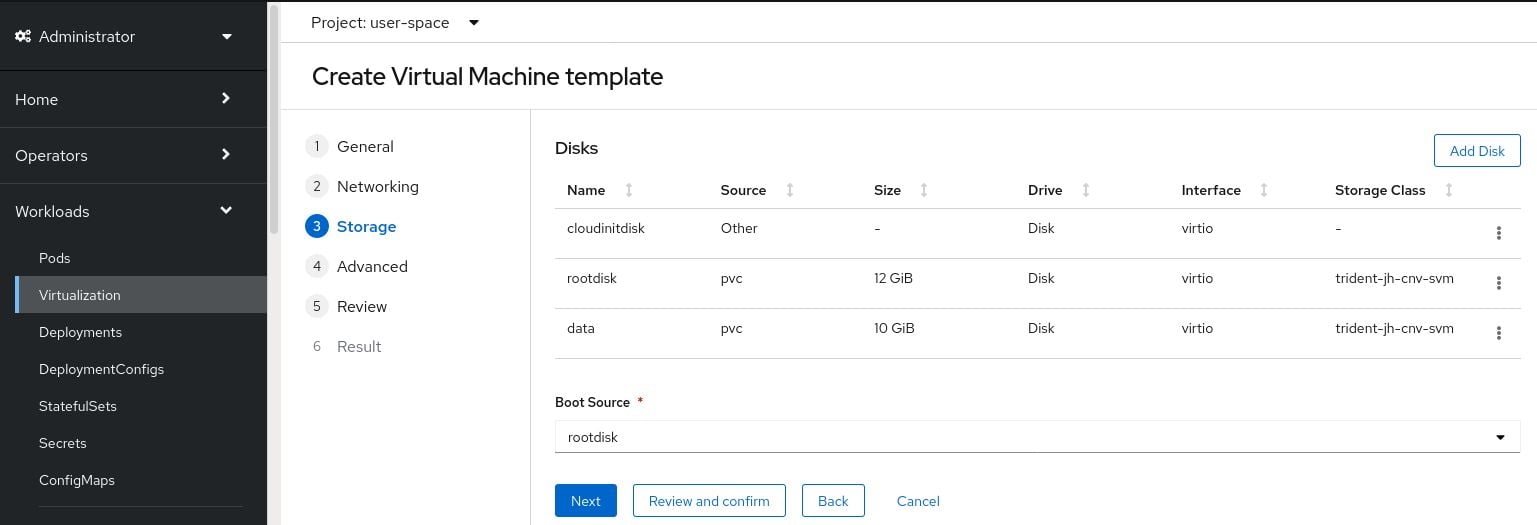Image resolution: width=1537 pixels, height=525 pixels.
Task: Open kebab menu for rootdisk row
Action: pos(1498,283)
